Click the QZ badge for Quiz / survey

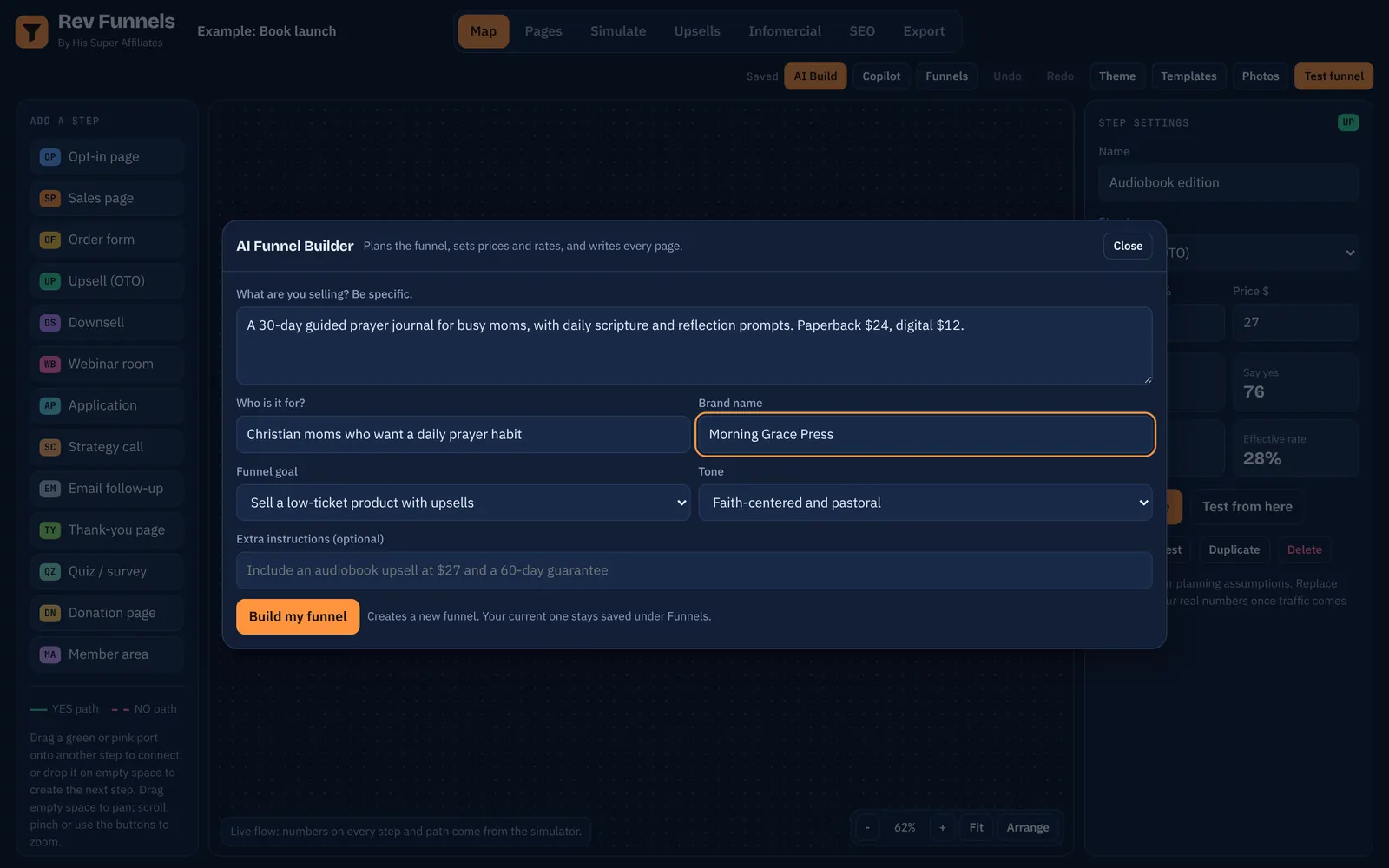click(x=50, y=571)
